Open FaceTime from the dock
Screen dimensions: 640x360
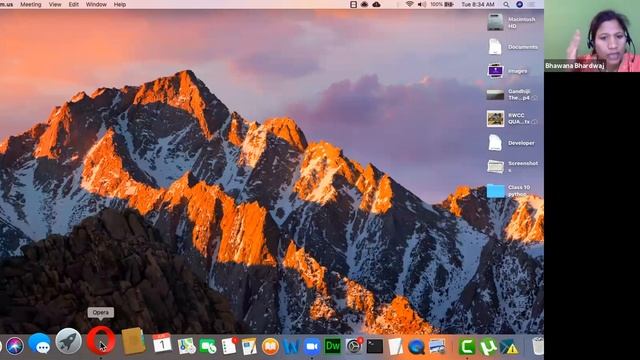click(x=208, y=346)
